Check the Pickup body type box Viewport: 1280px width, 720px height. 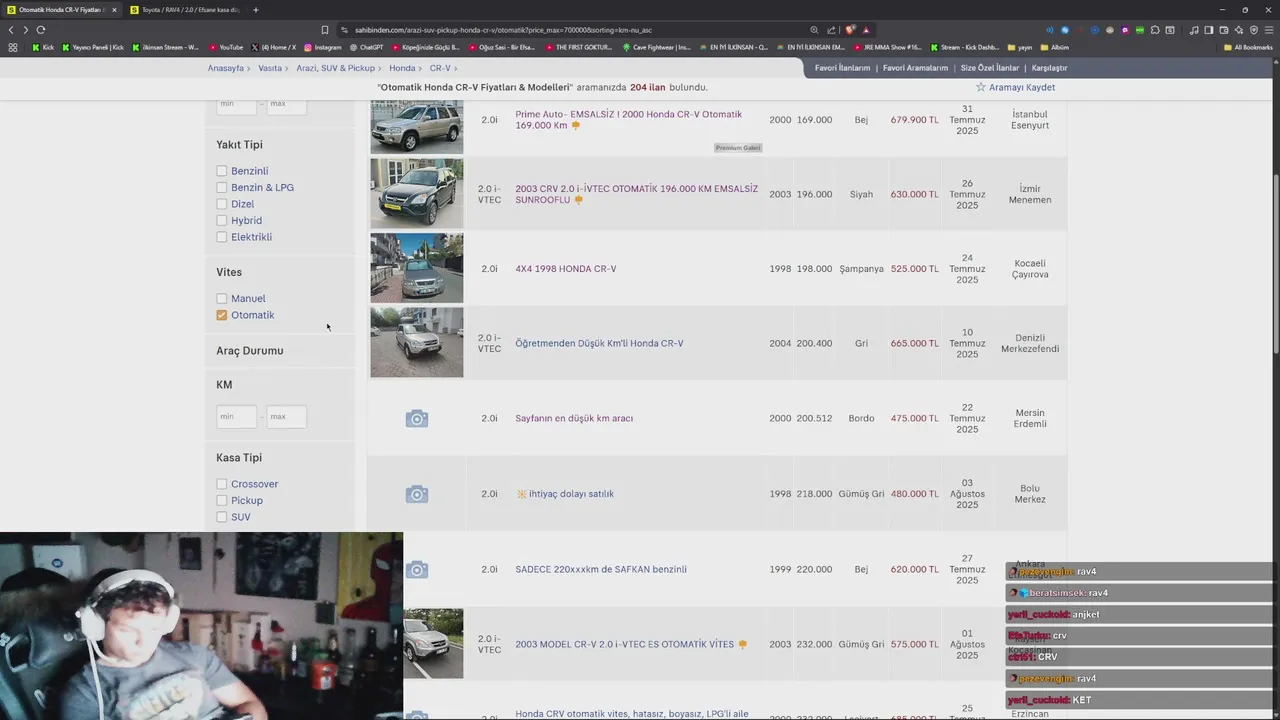pyautogui.click(x=222, y=501)
